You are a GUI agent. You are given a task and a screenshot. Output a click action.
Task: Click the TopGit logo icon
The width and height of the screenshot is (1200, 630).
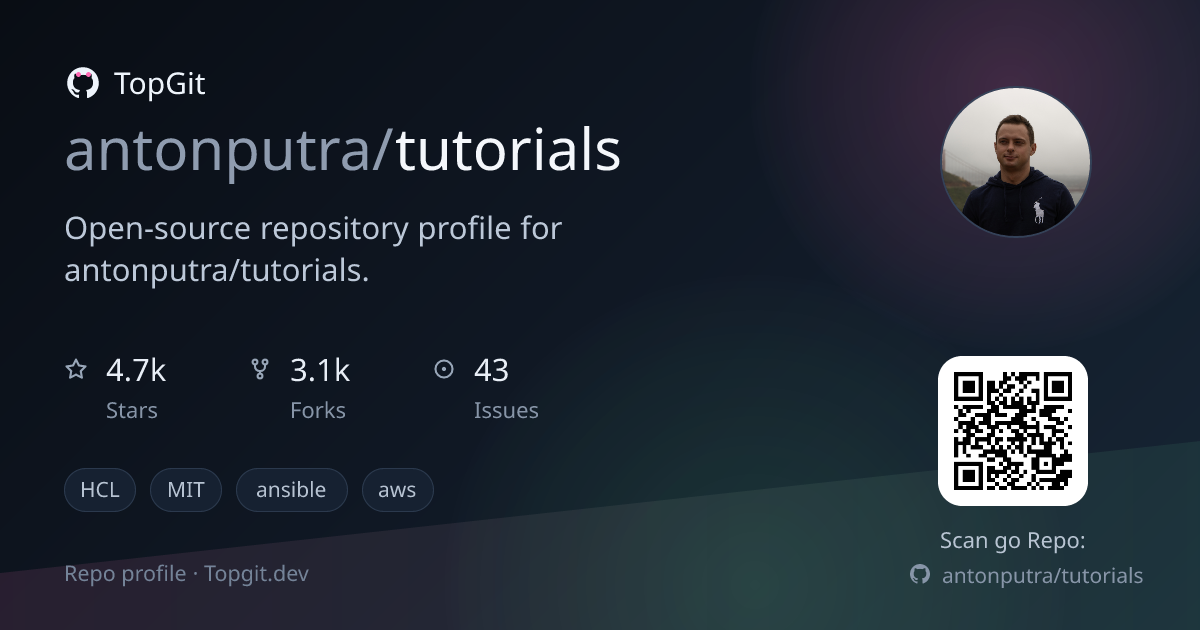pos(82,84)
